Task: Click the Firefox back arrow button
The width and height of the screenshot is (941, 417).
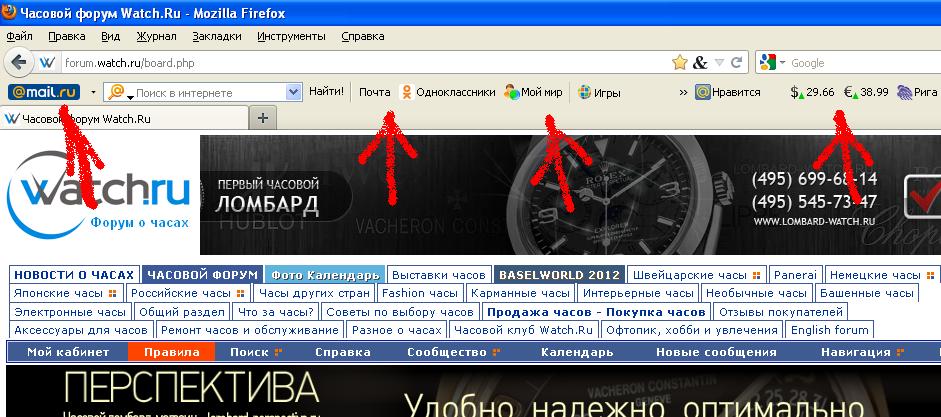Action: click(x=18, y=62)
